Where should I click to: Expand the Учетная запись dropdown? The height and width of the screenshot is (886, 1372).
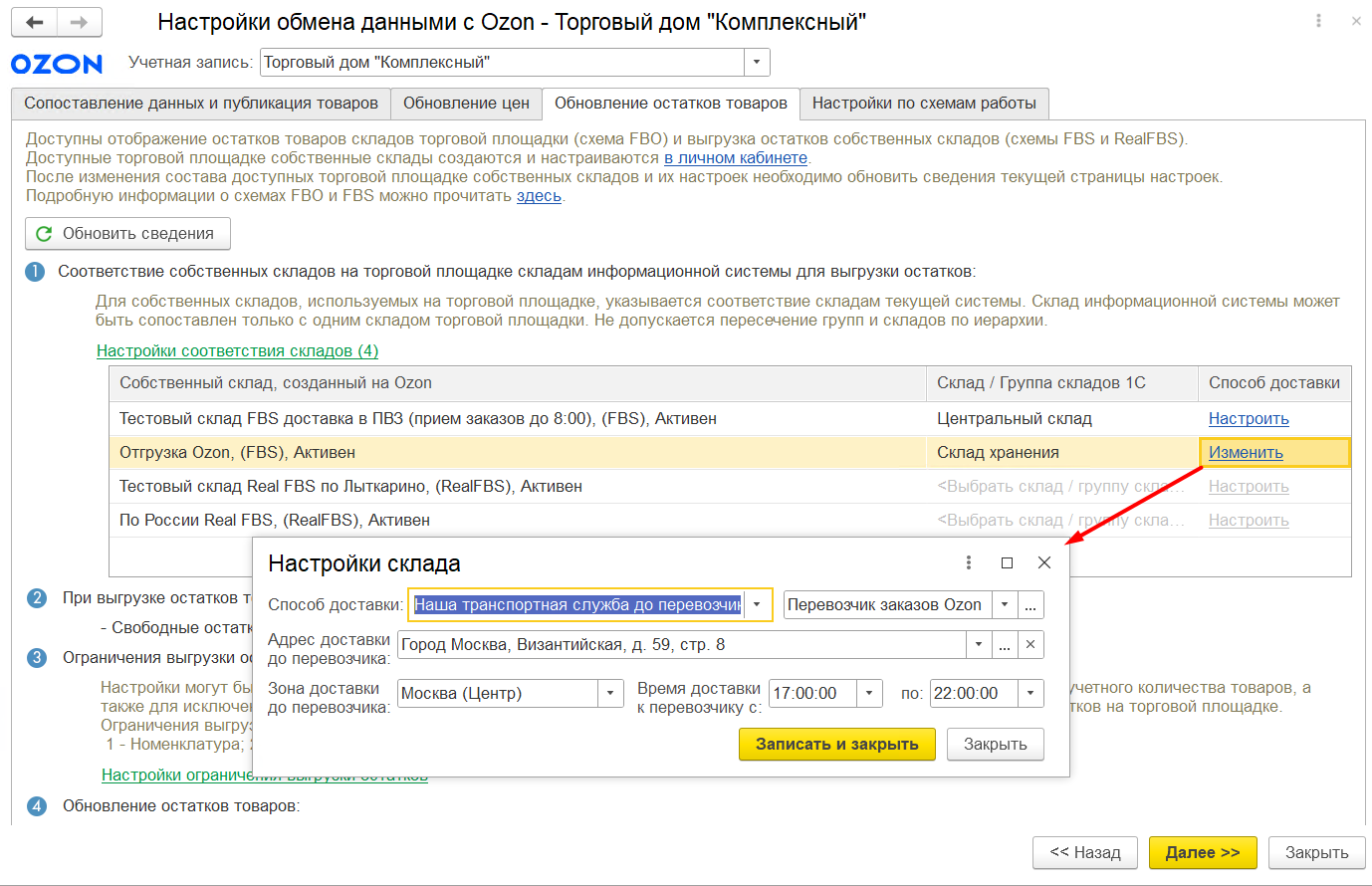757,63
